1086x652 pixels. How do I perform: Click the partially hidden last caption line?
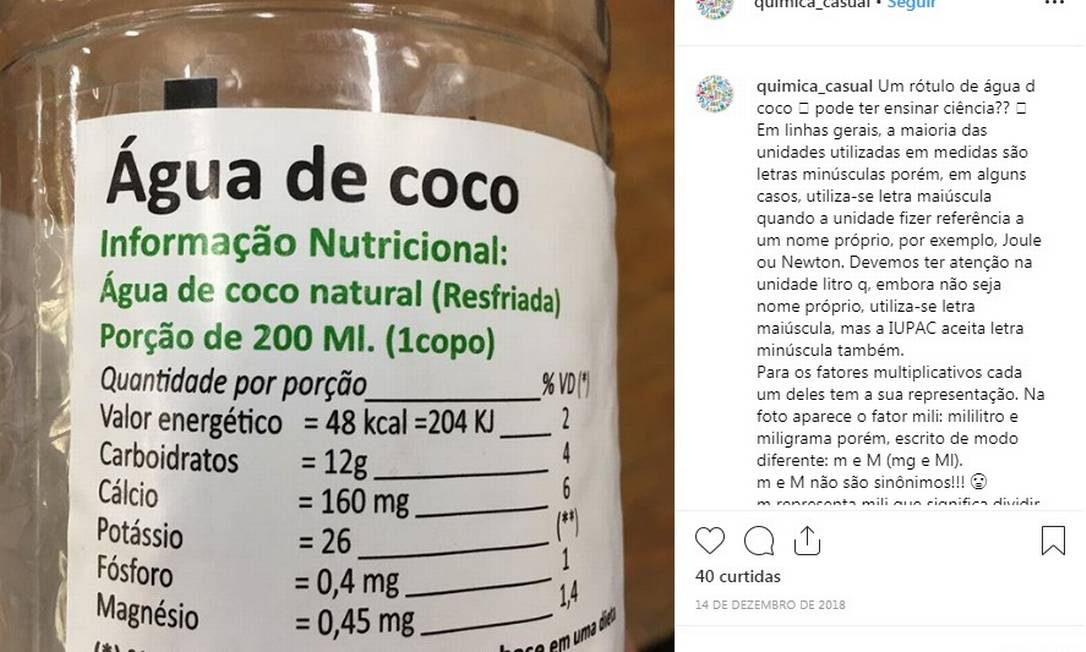(x=898, y=503)
